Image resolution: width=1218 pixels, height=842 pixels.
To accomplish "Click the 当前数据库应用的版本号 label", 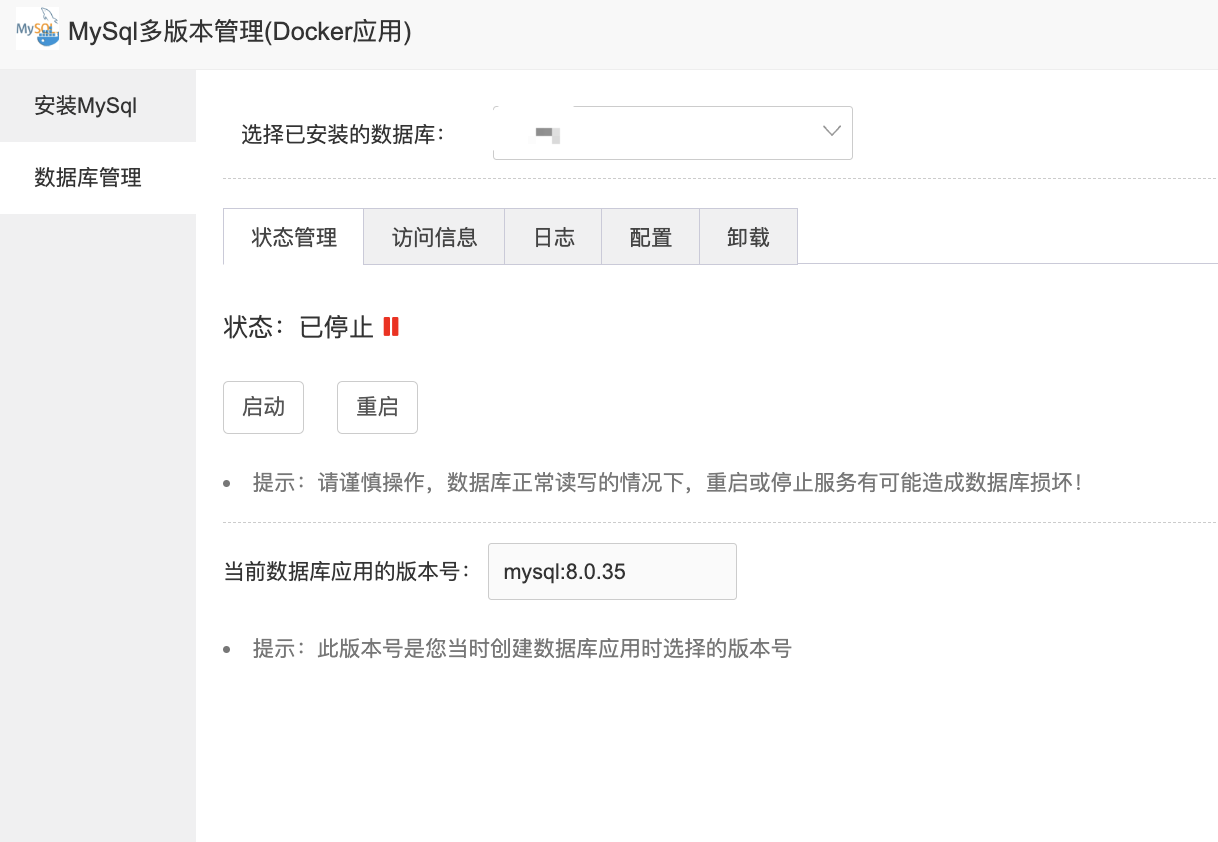I will click(x=347, y=572).
